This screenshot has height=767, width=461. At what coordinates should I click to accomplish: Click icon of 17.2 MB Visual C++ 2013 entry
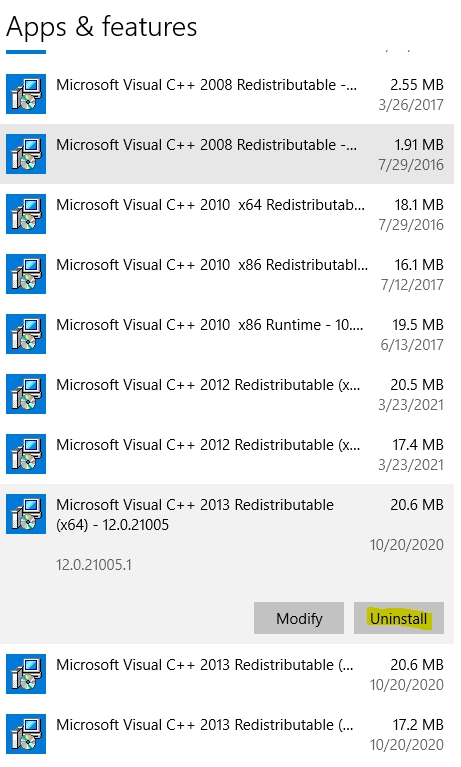pyautogui.click(x=26, y=734)
